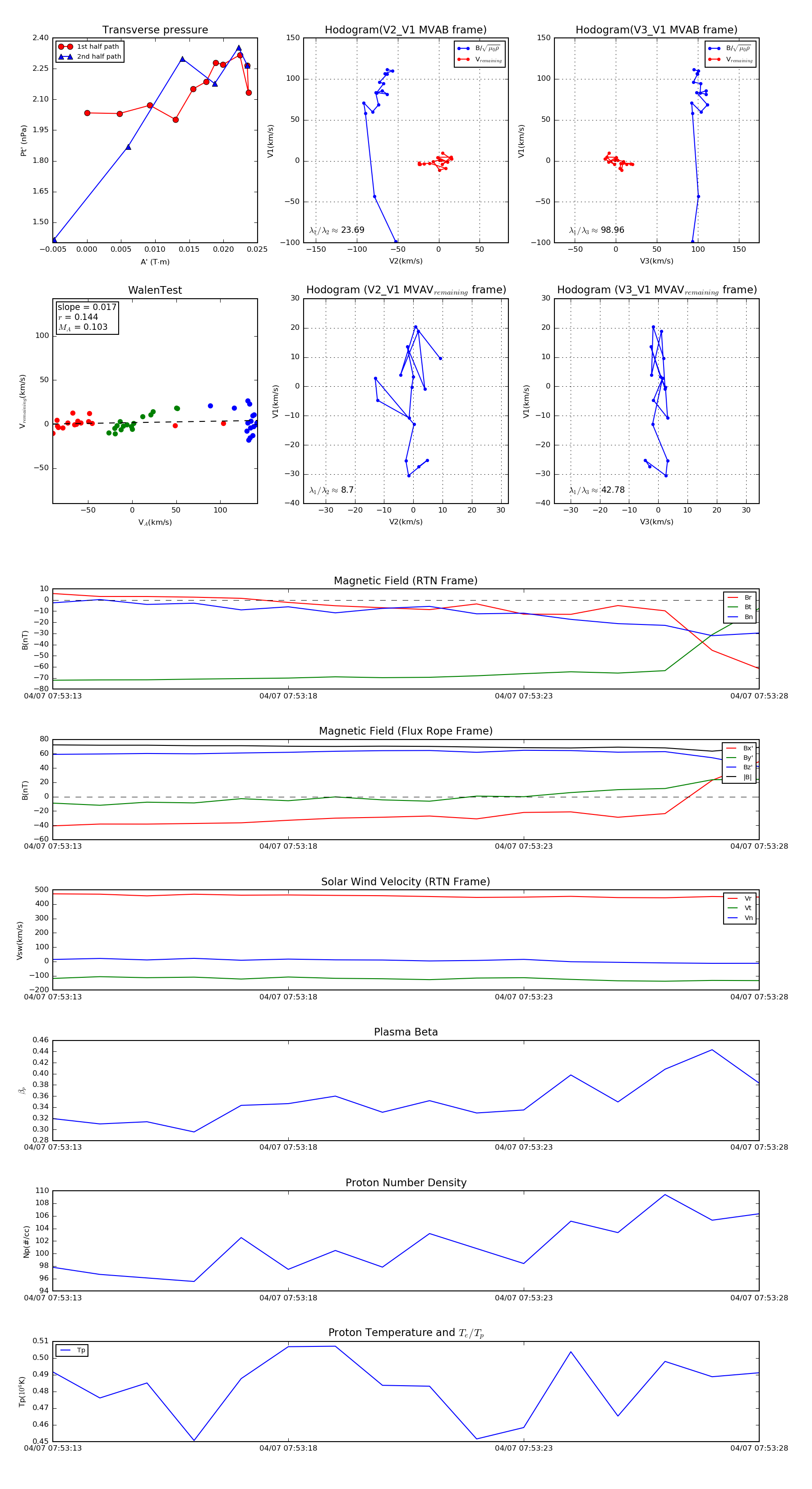The height and width of the screenshot is (1489, 812).
Task: Select the "M_A = 0.103" annotation
Action: click(x=83, y=327)
